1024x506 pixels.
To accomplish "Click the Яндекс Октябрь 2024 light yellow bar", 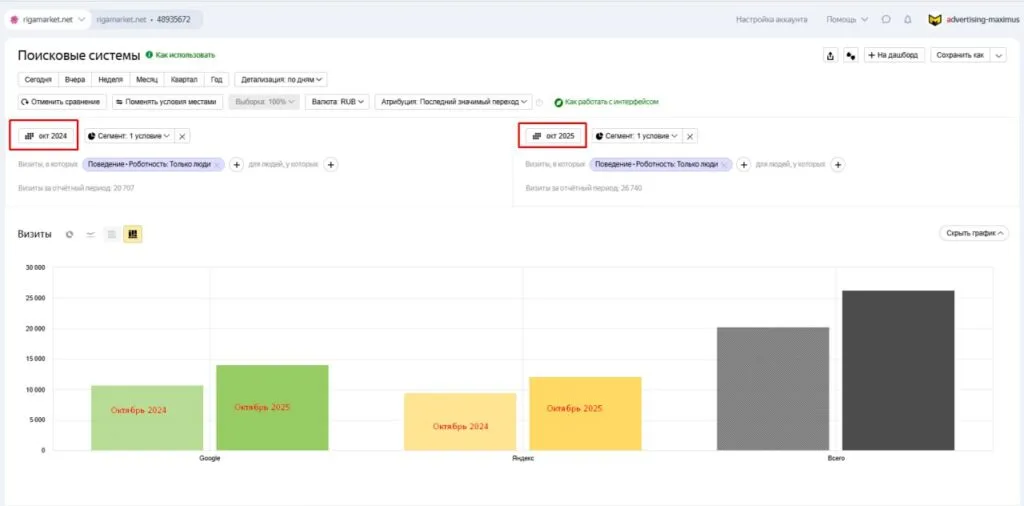I will tap(460, 422).
